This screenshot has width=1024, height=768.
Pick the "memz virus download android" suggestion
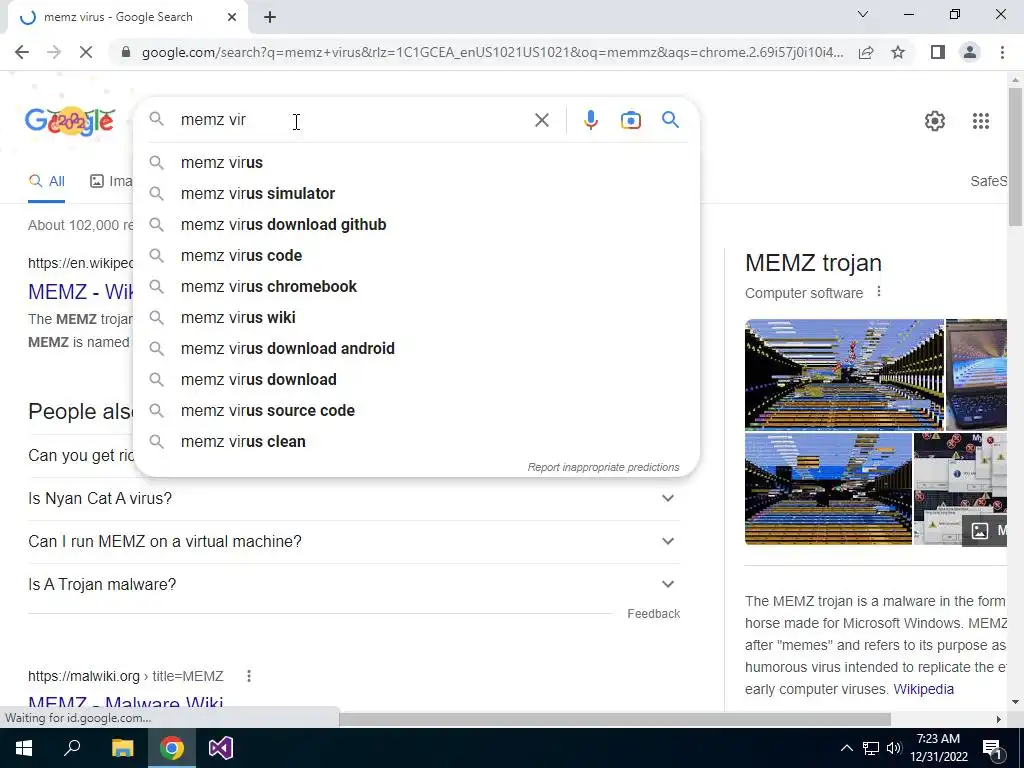click(x=416, y=349)
